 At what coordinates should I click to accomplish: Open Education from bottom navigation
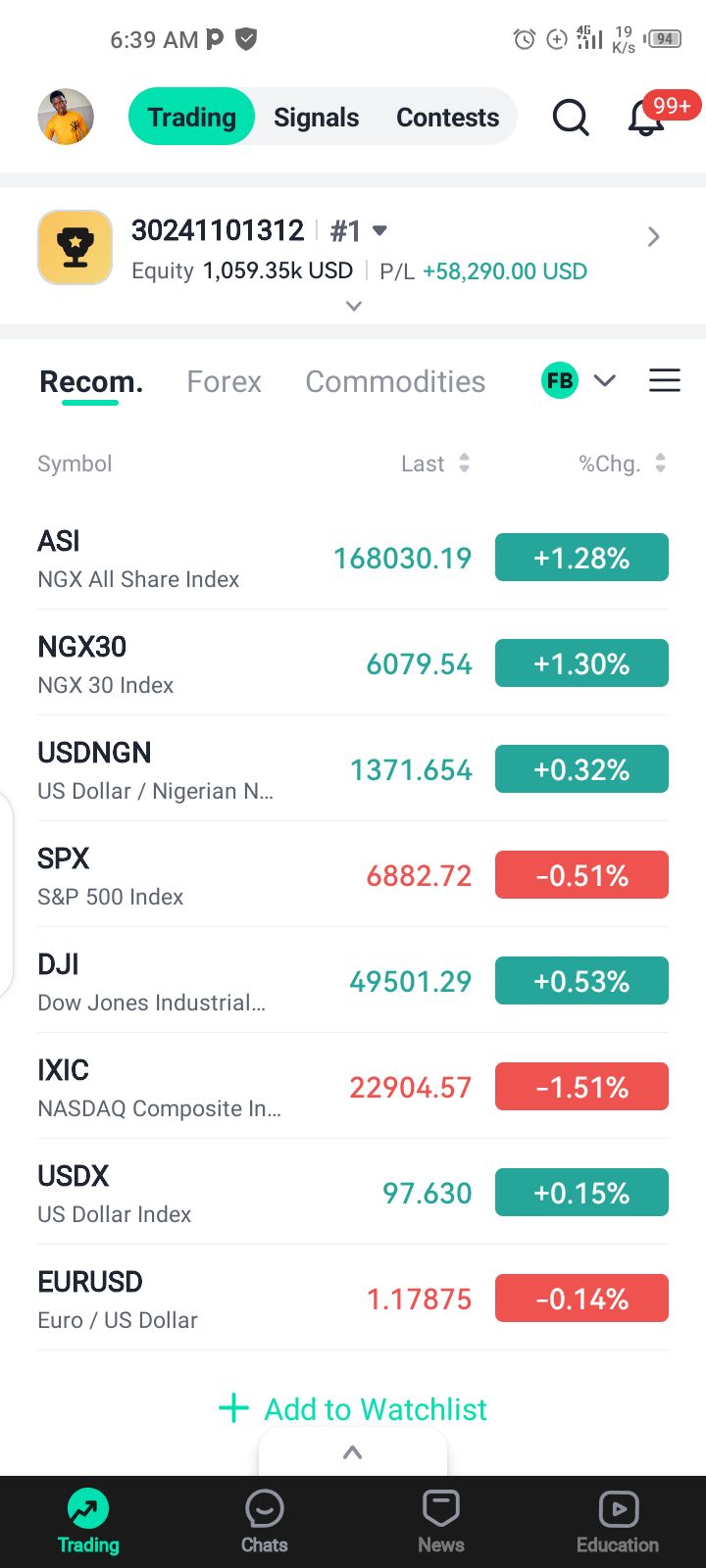[x=618, y=1522]
